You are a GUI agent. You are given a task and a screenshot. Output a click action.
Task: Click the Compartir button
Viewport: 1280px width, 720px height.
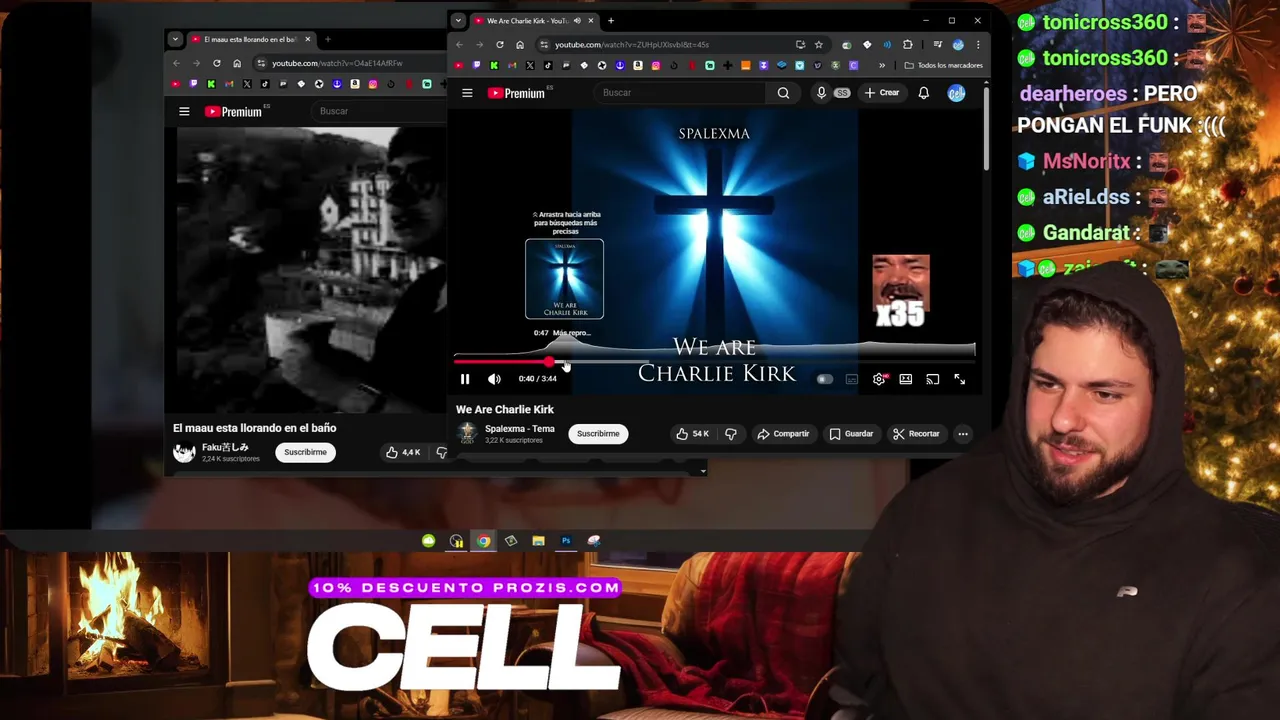coord(783,434)
